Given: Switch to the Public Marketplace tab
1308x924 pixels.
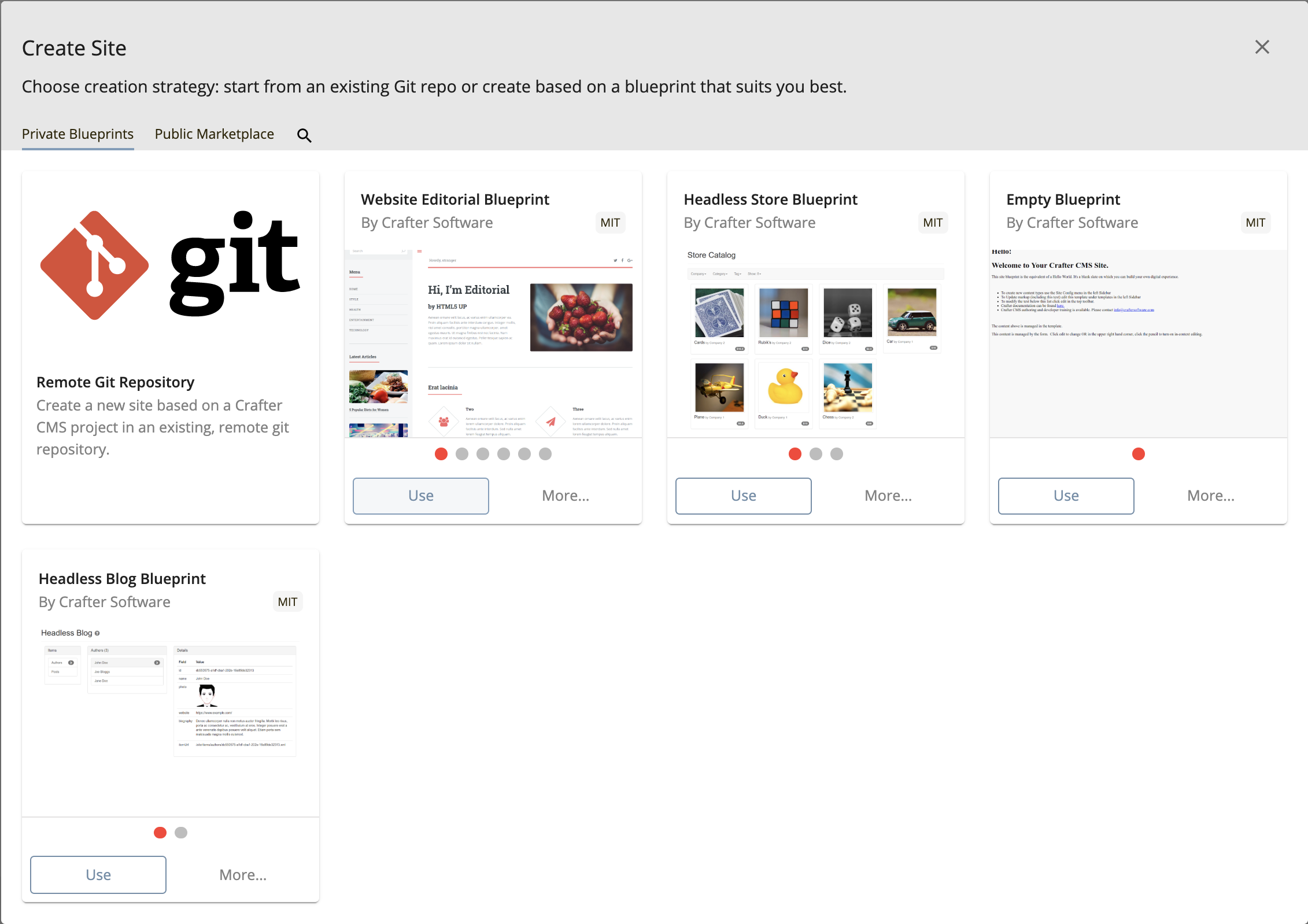Looking at the screenshot, I should coord(215,134).
